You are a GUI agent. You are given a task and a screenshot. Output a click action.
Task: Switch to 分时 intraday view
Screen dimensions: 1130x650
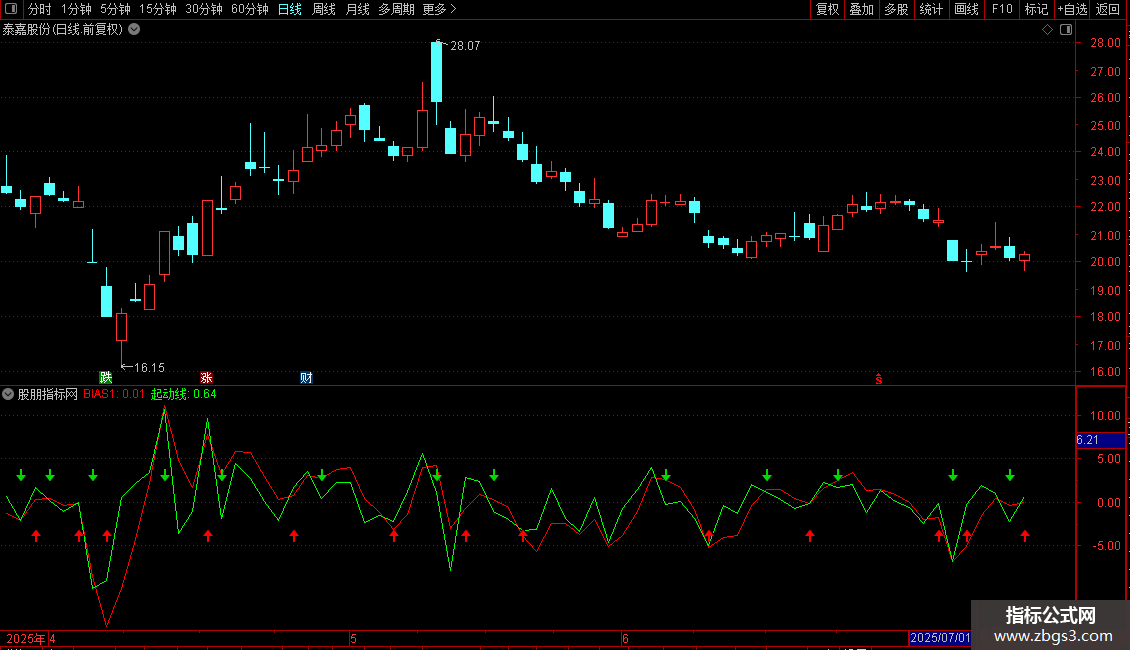[40, 9]
